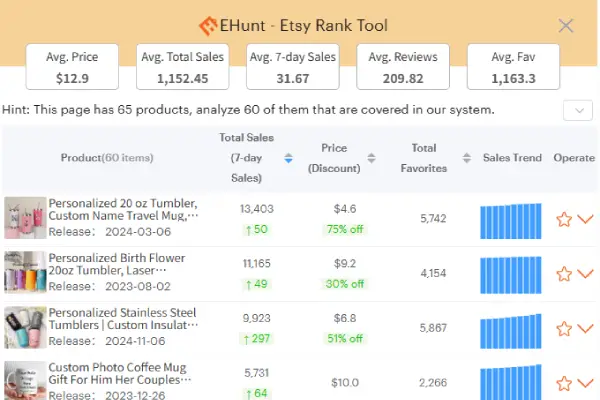Click the Sales Trend column header
600x400 pixels.
pos(512,158)
